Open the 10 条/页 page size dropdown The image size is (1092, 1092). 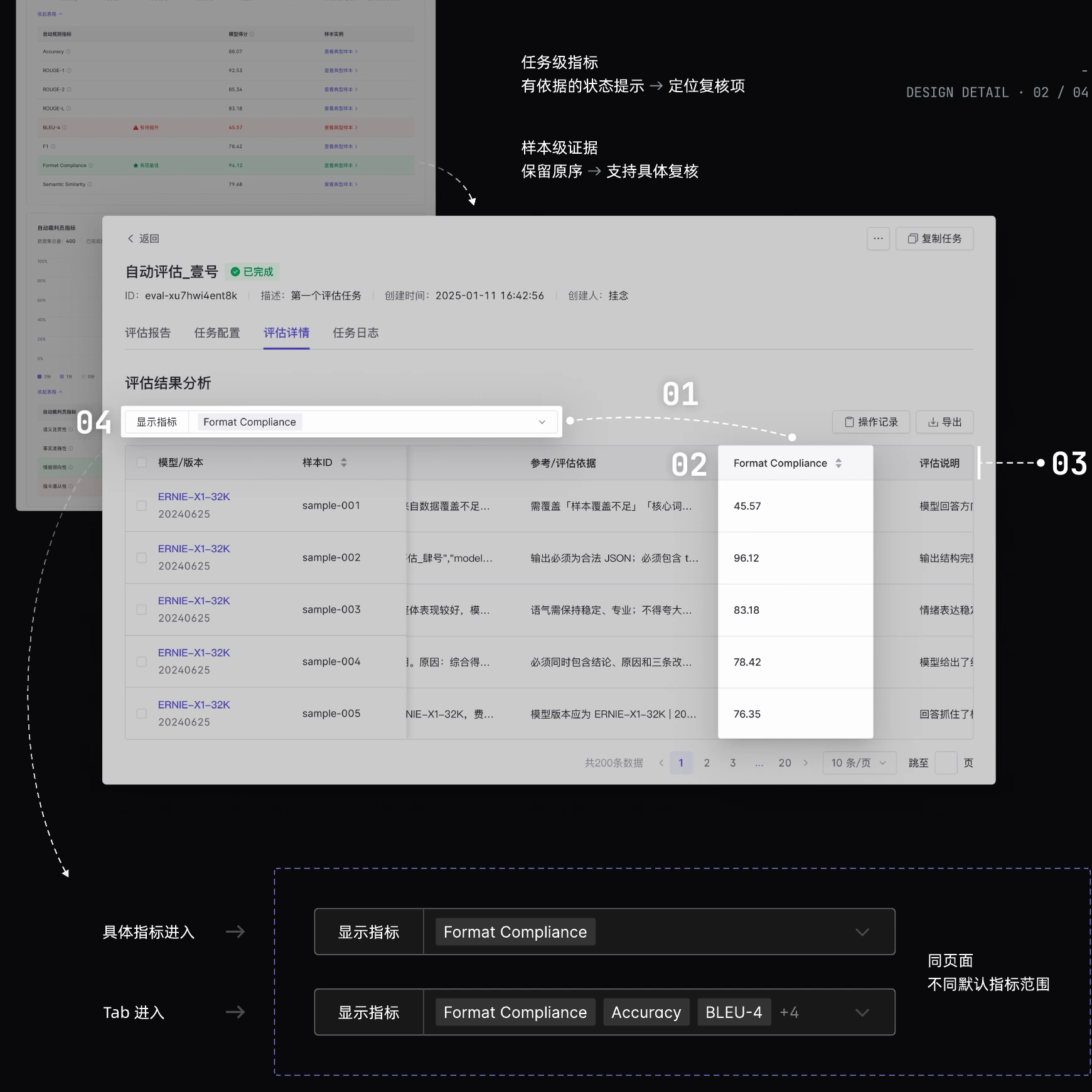859,763
